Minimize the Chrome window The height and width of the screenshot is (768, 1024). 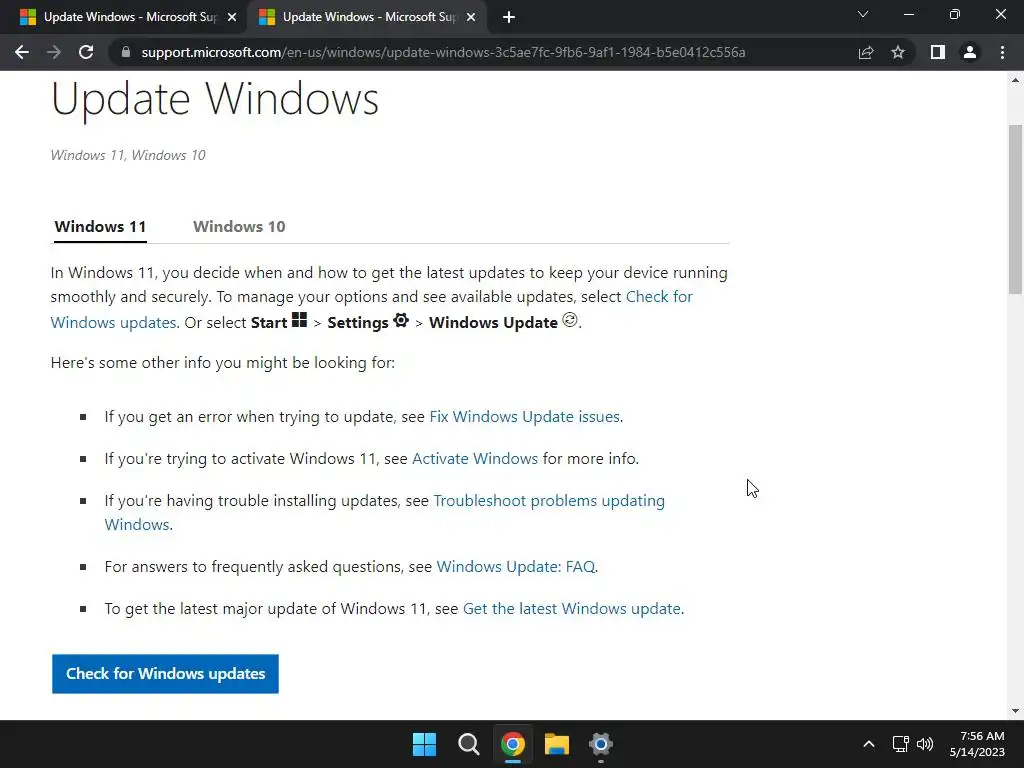[x=908, y=14]
